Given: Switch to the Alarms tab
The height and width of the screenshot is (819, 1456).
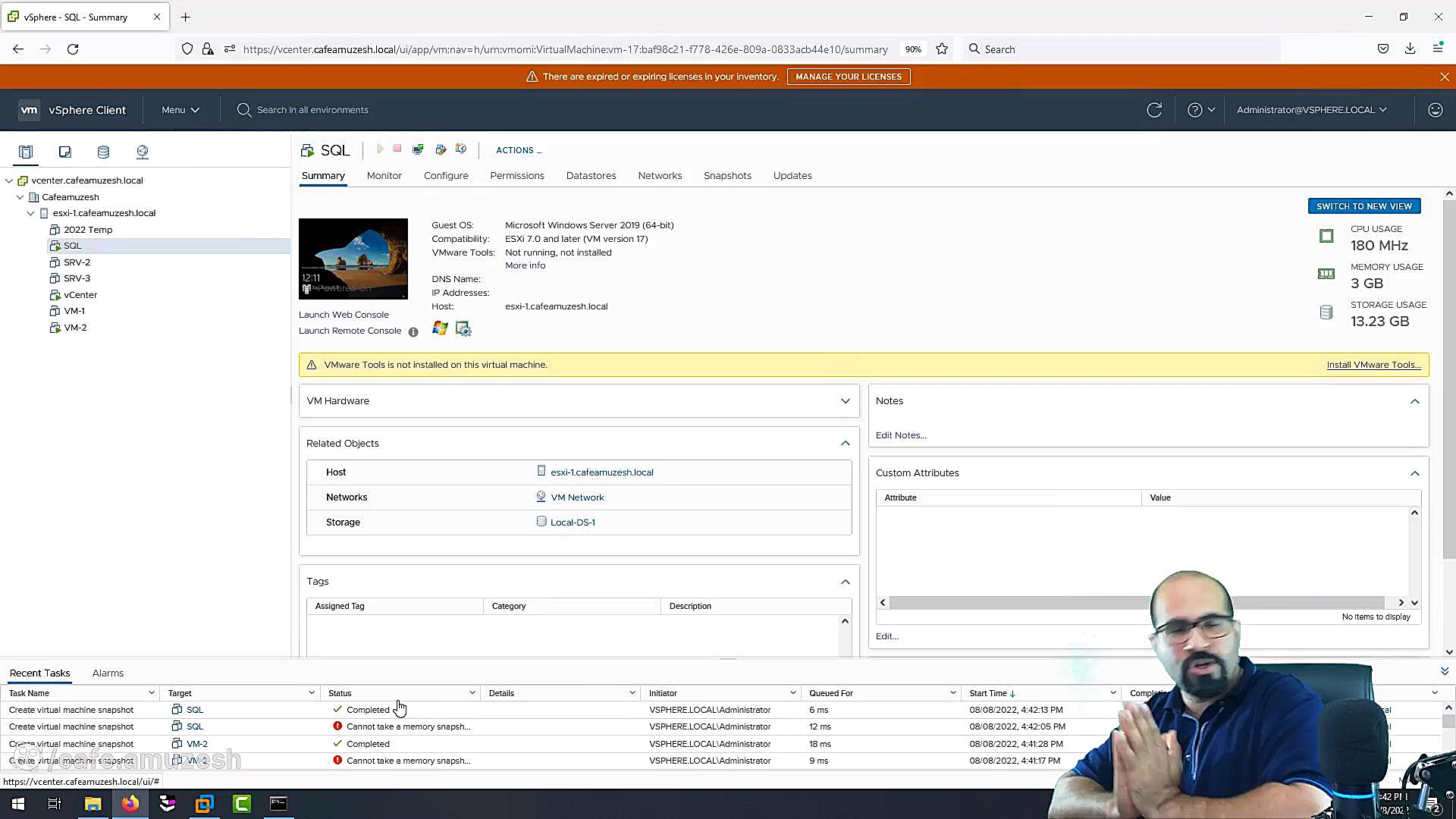Looking at the screenshot, I should (108, 673).
